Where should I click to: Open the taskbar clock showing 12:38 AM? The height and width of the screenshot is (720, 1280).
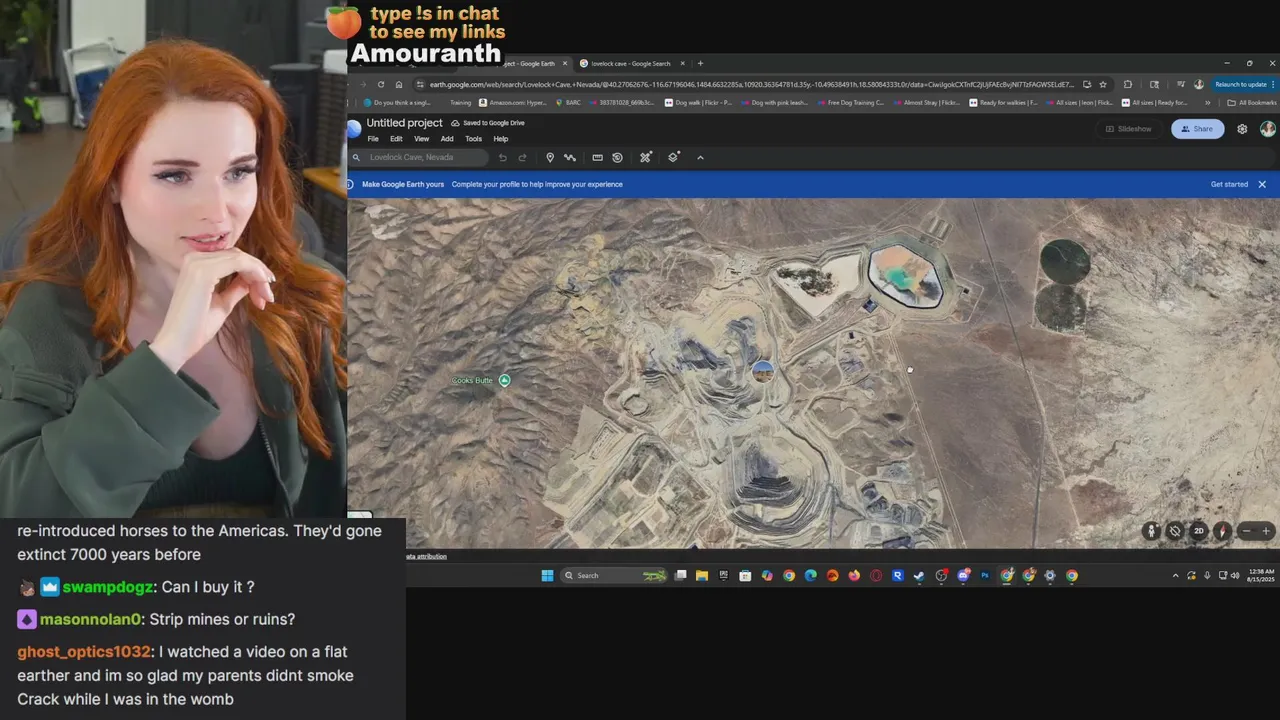point(1261,575)
